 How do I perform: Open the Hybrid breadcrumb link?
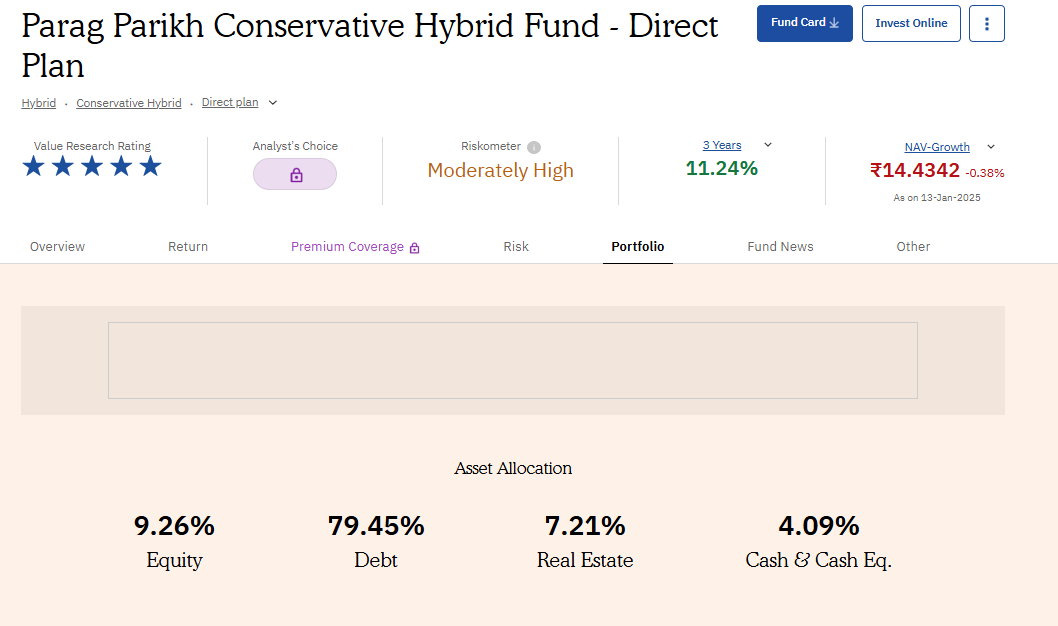point(38,102)
